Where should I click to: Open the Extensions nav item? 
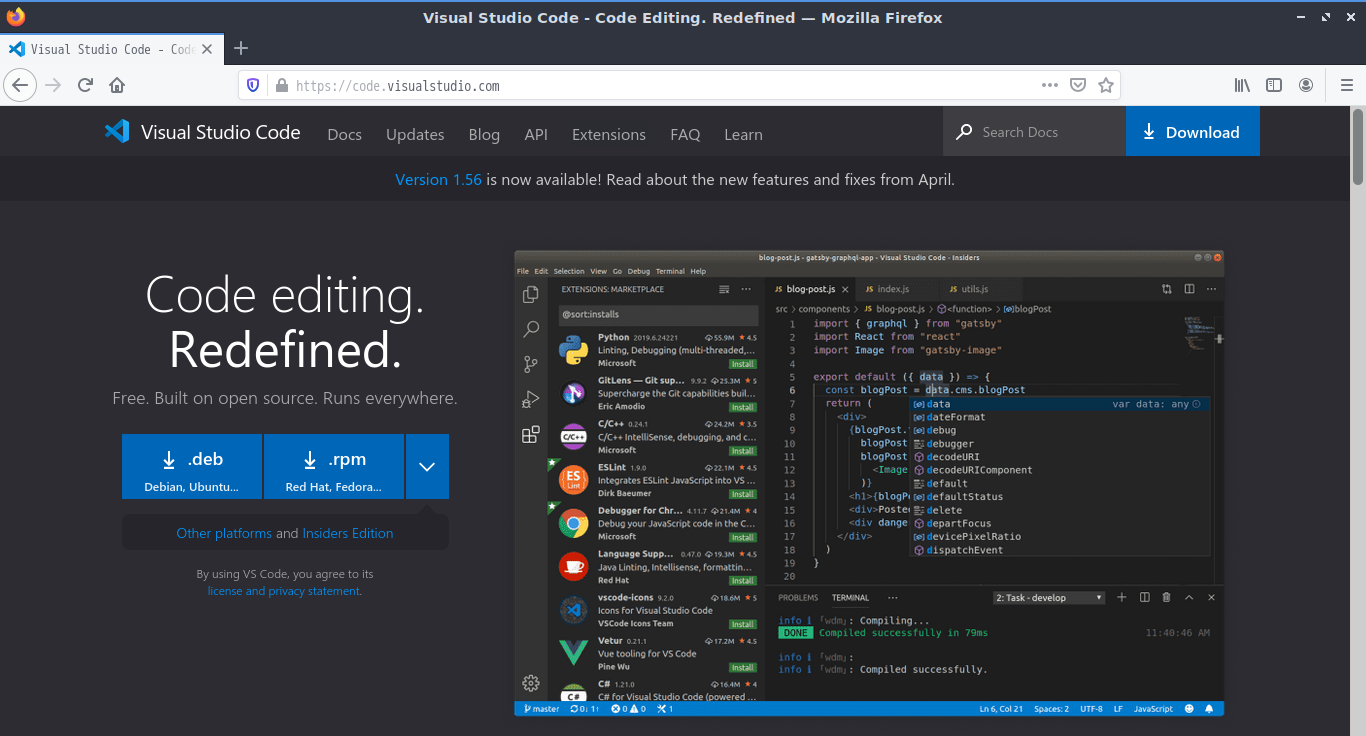[609, 134]
